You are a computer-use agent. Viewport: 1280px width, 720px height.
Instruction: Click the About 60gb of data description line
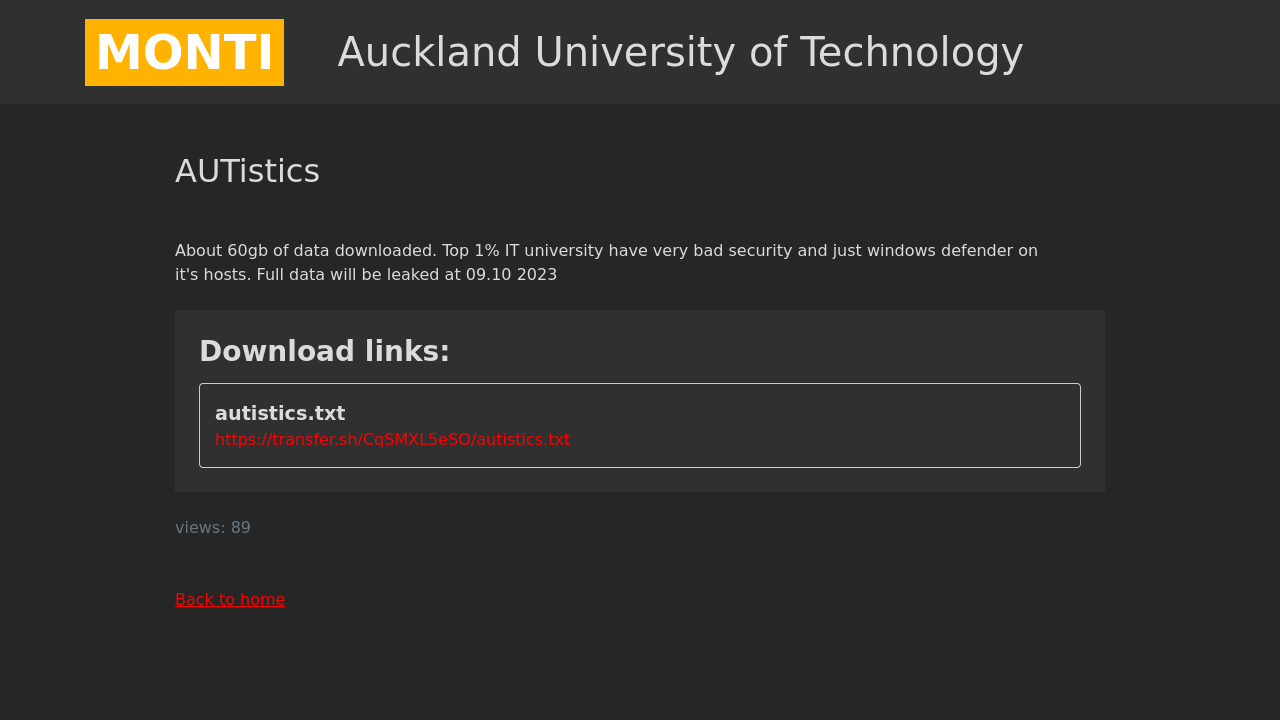[x=606, y=251]
